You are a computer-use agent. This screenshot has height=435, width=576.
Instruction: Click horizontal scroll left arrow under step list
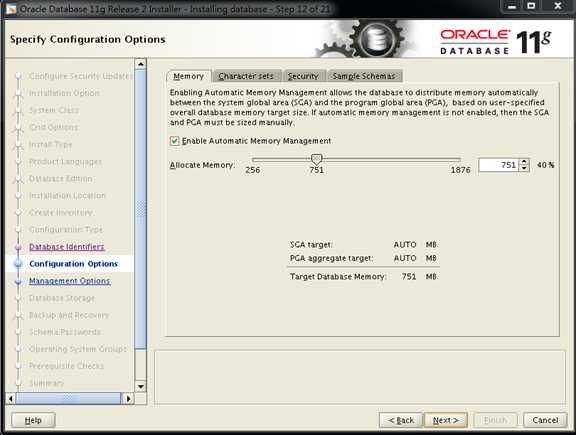coord(11,398)
